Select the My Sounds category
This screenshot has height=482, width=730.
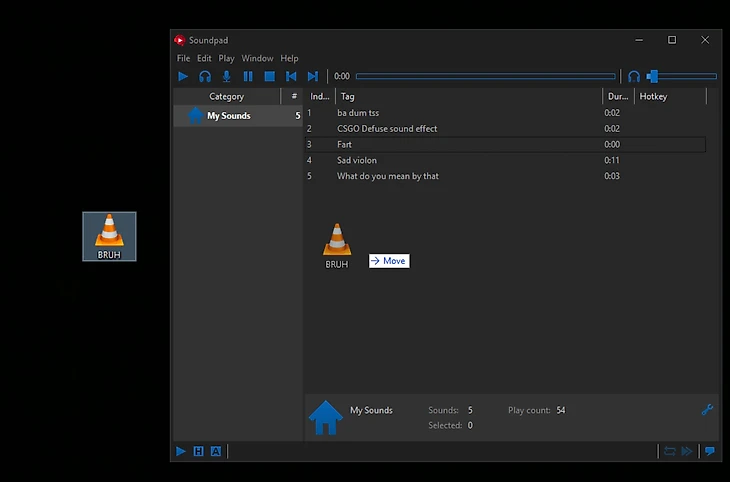228,116
